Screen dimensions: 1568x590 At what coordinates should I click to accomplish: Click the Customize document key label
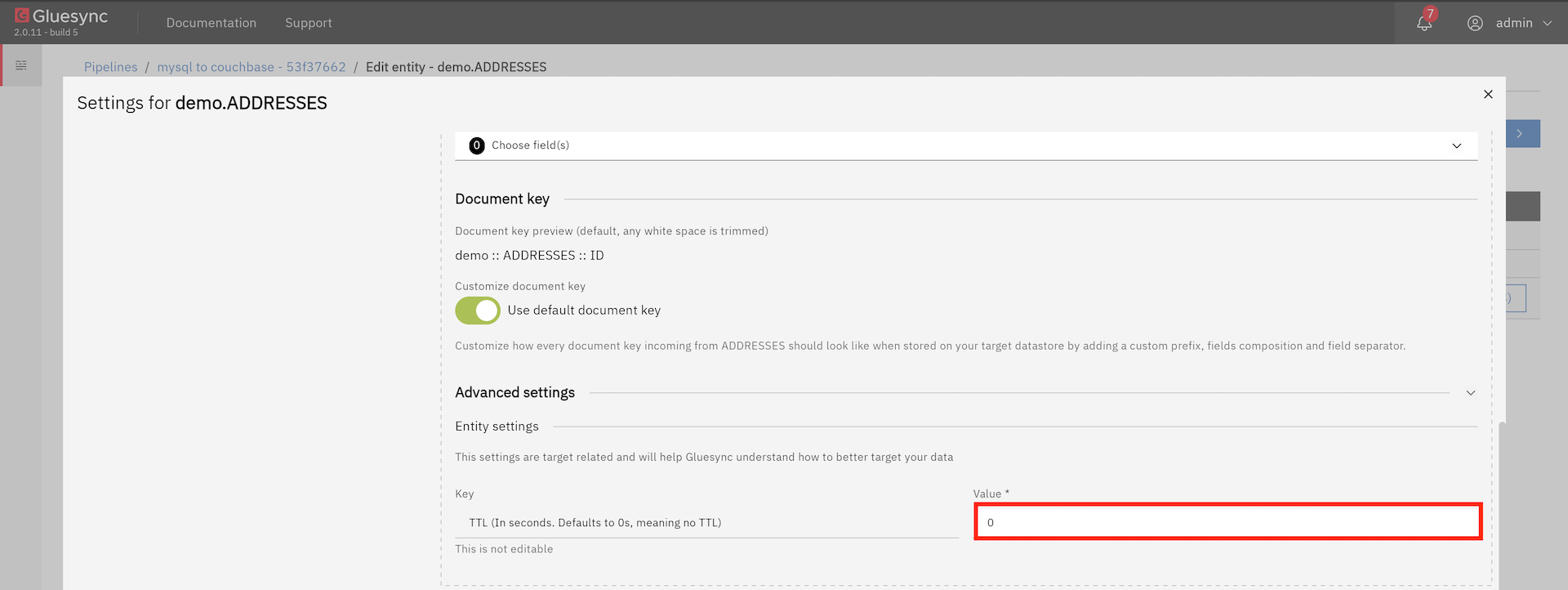(520, 286)
